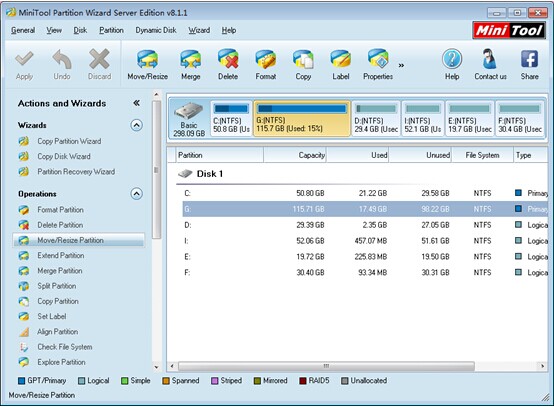Open the General menu
The width and height of the screenshot is (554, 407).
[23, 30]
